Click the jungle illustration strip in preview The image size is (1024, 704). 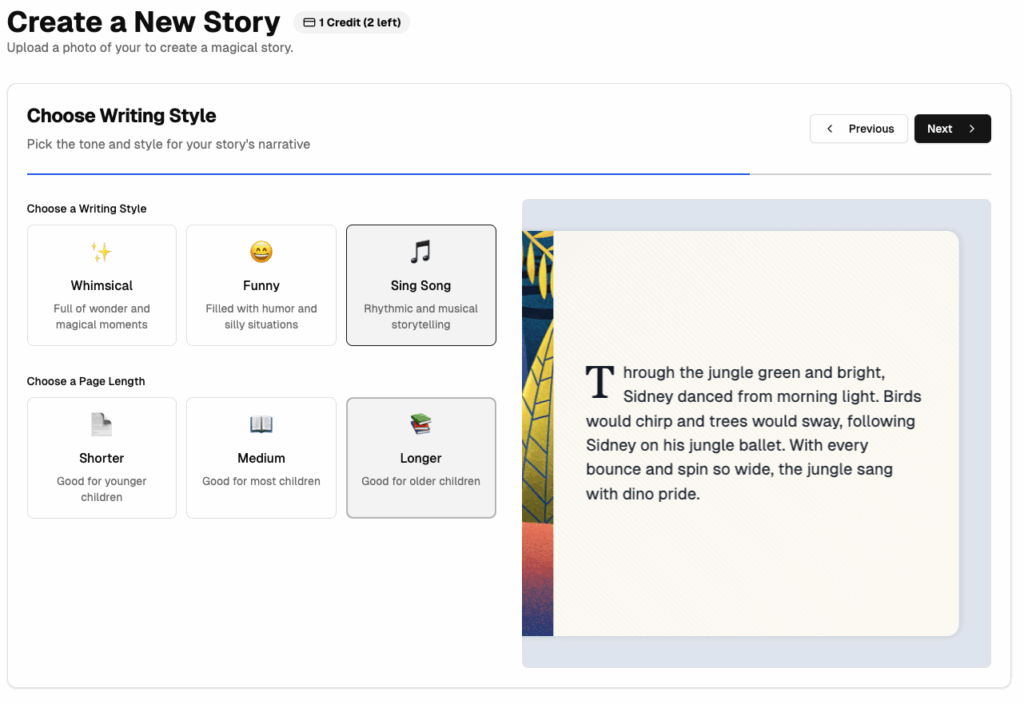tap(537, 433)
